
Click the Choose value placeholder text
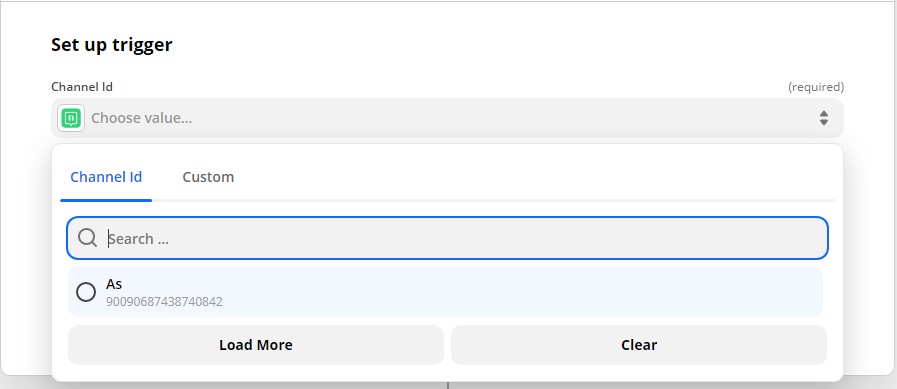(x=142, y=118)
